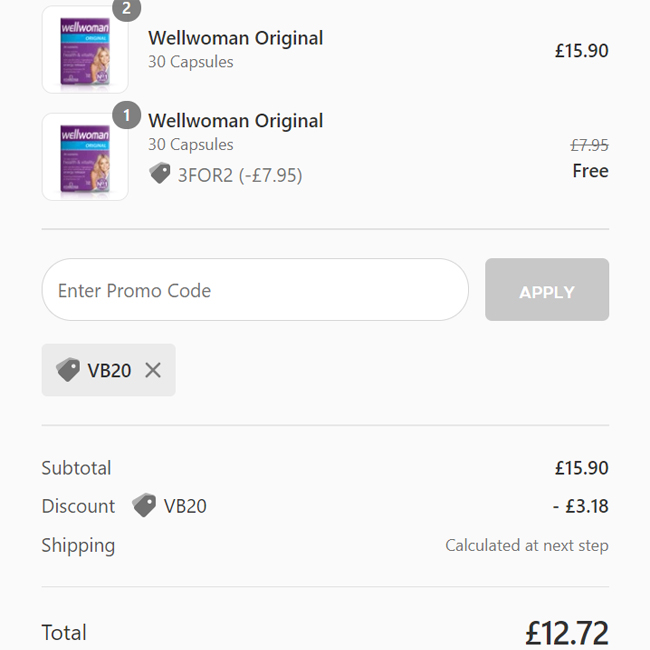Viewport: 650px width, 650px height.
Task: Open the free Wellwoman Original product thumbnail
Action: tap(85, 158)
